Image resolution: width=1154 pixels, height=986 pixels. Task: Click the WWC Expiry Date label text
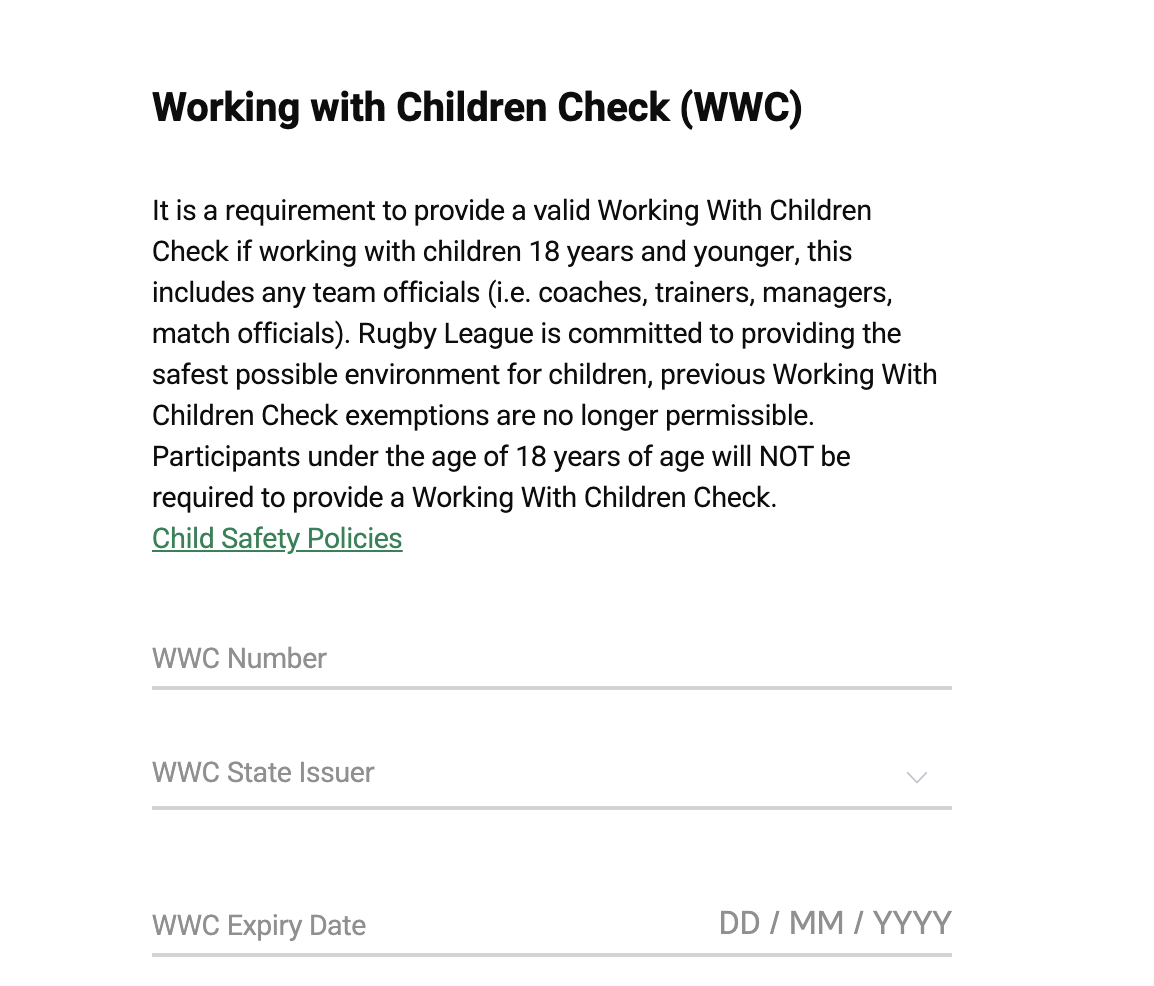click(259, 926)
